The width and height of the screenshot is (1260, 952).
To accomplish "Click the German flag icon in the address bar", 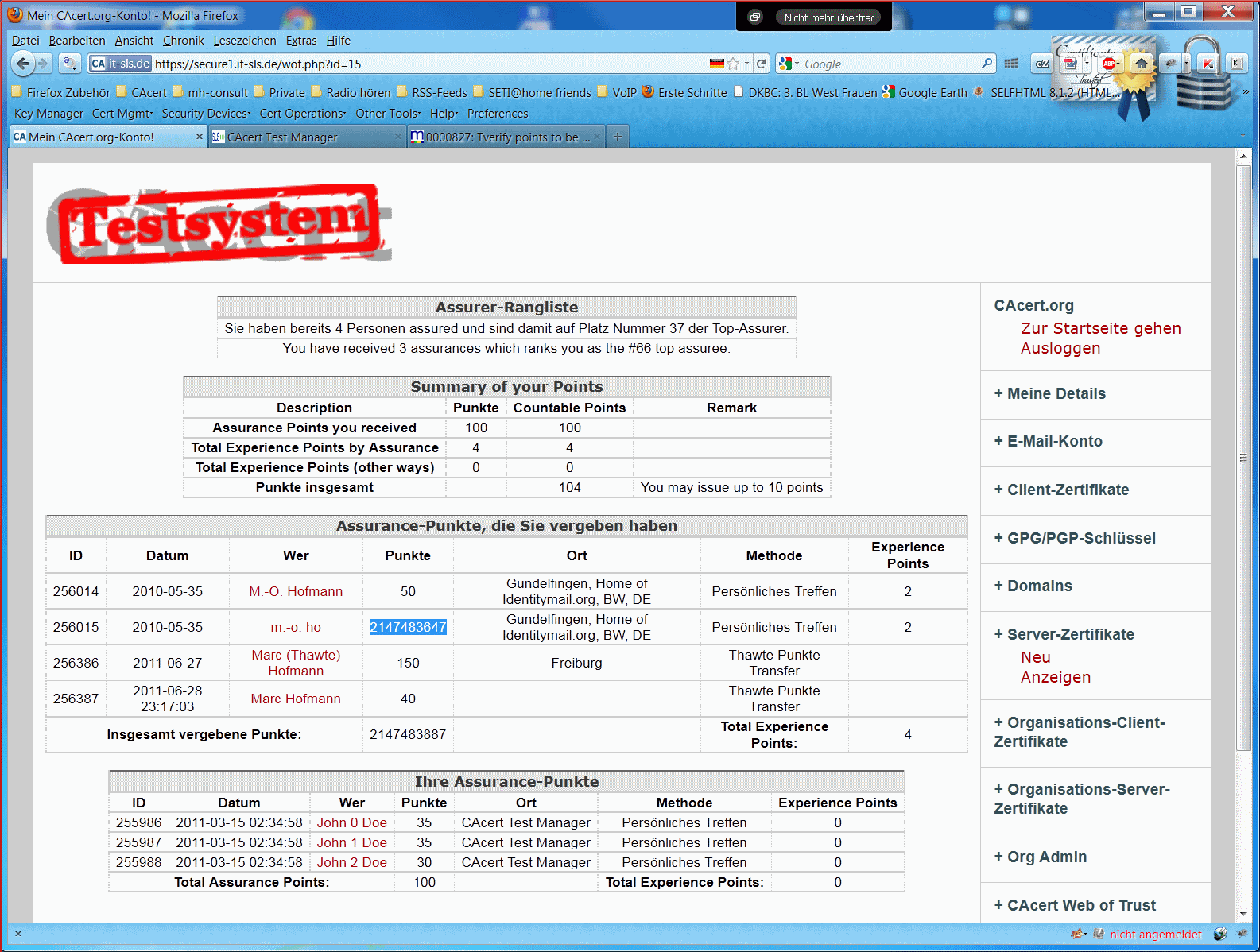I will pos(717,64).
